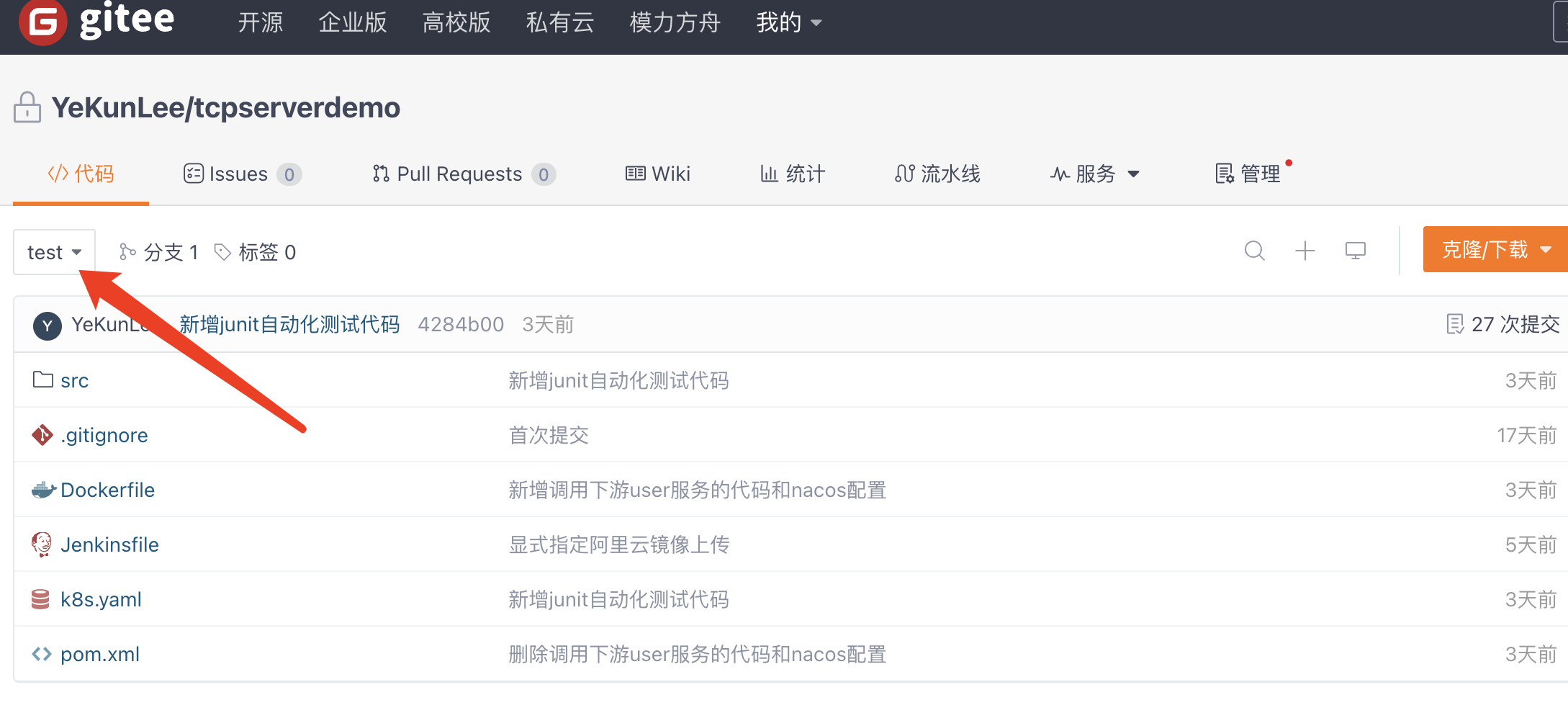Click 企业版 in the top navigation
Screen dimensions: 1568x713
point(352,23)
